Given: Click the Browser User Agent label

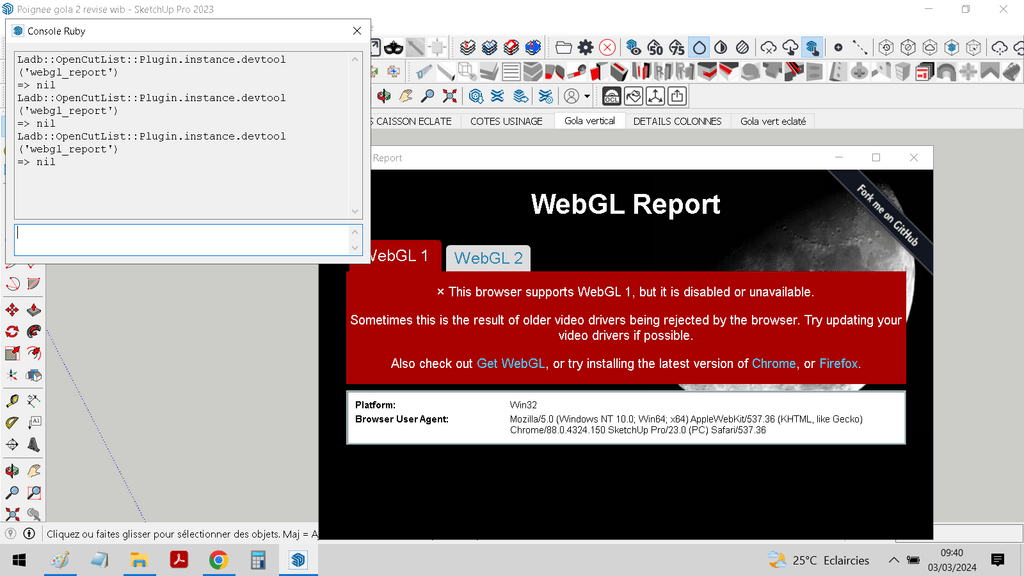Looking at the screenshot, I should pos(402,419).
